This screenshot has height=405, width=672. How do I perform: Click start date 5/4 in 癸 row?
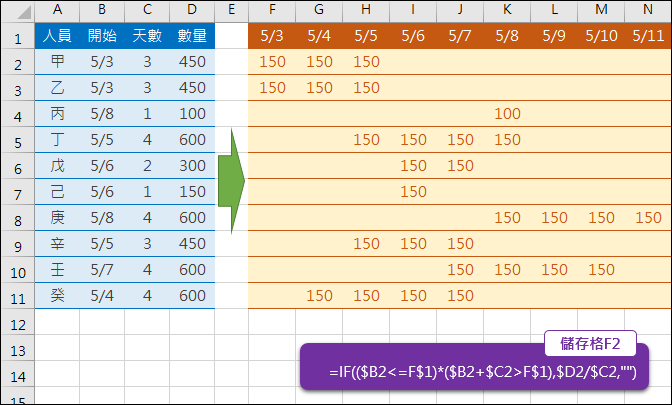click(x=102, y=295)
